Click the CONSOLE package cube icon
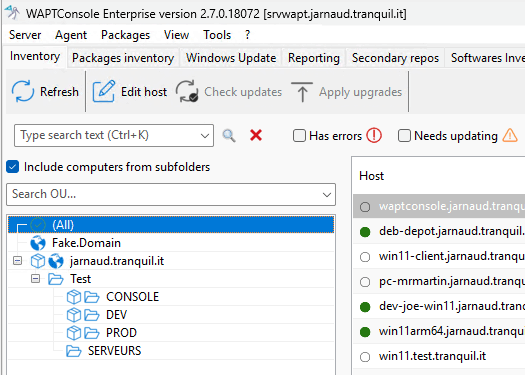Viewport: 525px width, 375px height. pos(74,297)
